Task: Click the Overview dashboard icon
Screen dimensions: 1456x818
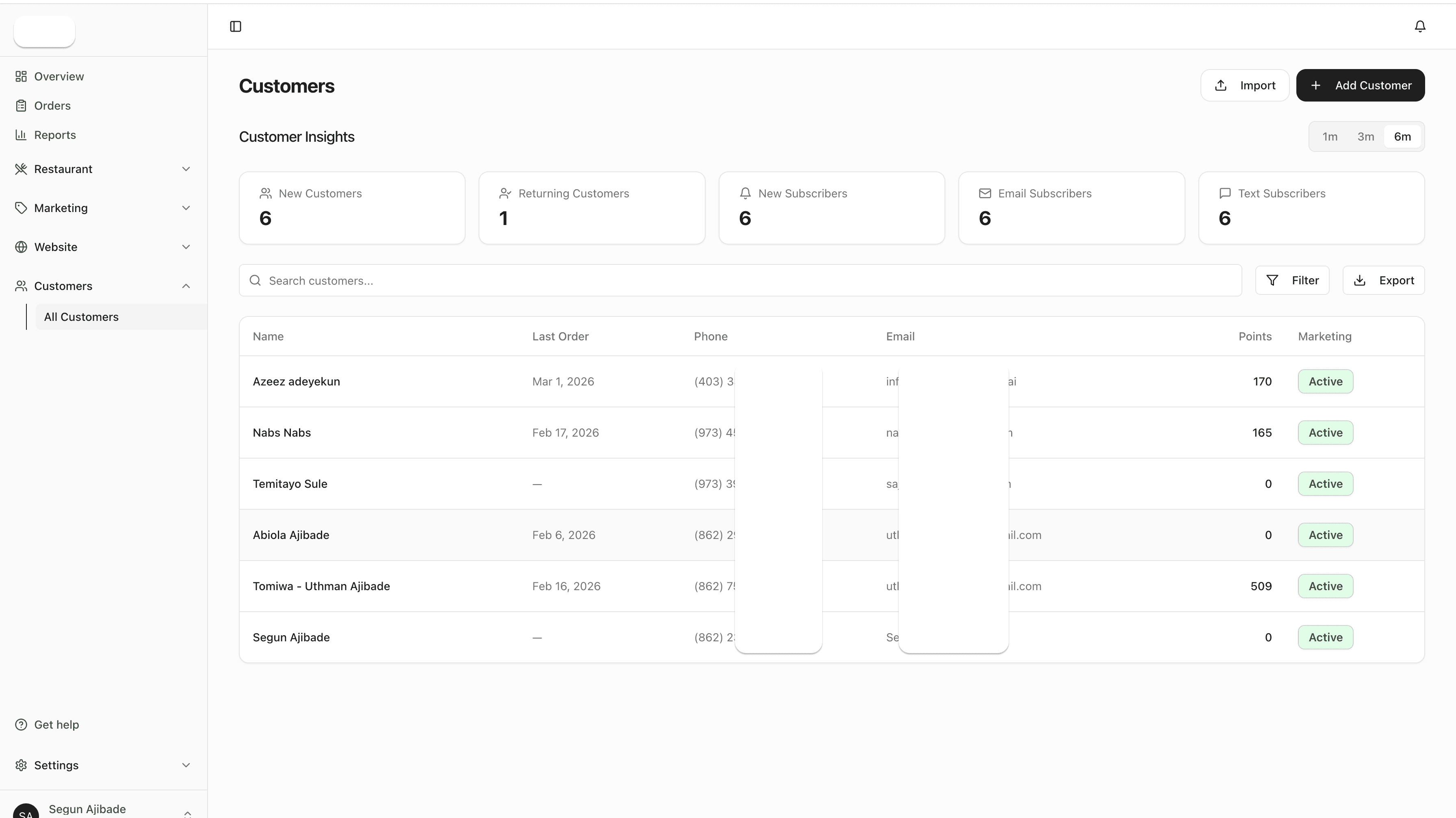Action: pyautogui.click(x=21, y=76)
